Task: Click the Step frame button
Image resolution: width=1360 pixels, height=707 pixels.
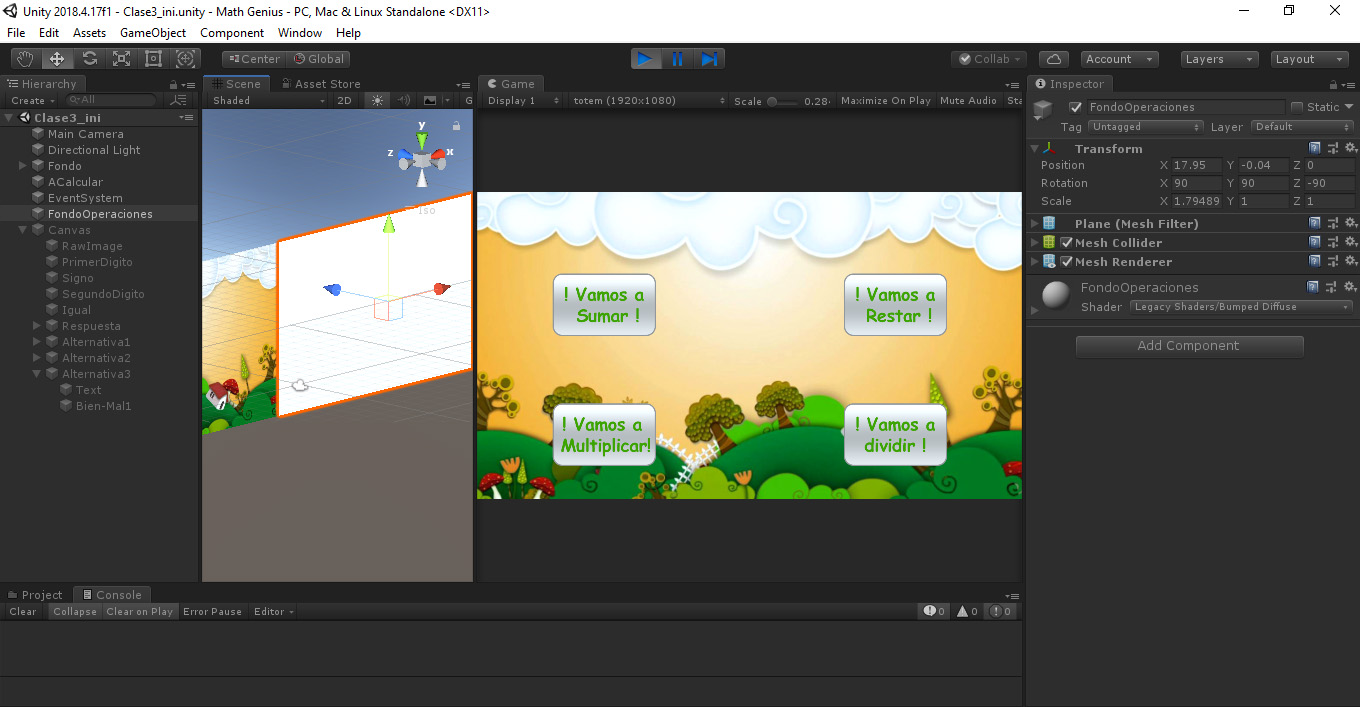Action: tap(709, 59)
